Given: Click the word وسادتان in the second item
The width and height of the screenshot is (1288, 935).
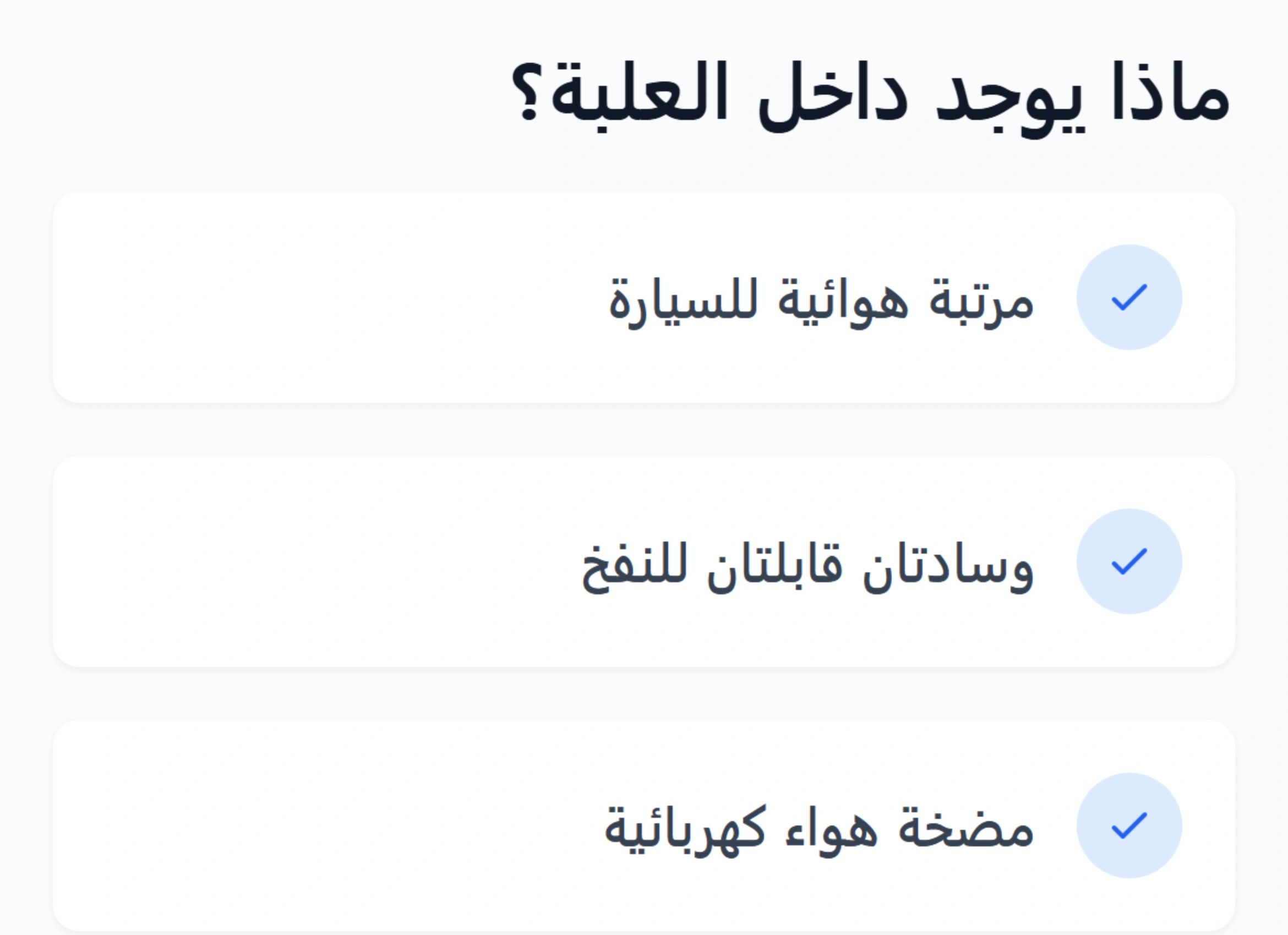Looking at the screenshot, I should (x=947, y=565).
